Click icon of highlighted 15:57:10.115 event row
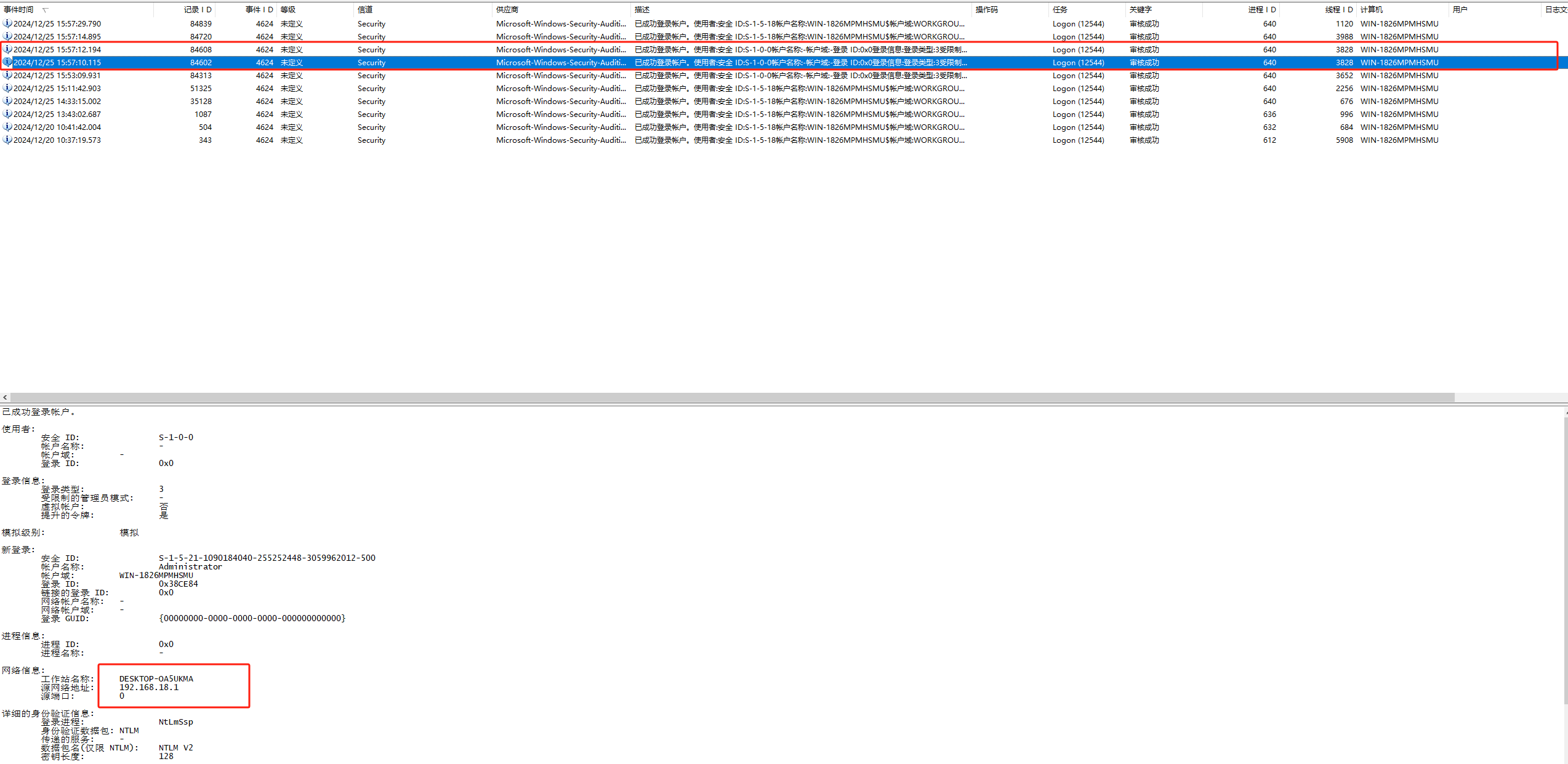Viewport: 1568px width, 764px height. click(x=7, y=62)
